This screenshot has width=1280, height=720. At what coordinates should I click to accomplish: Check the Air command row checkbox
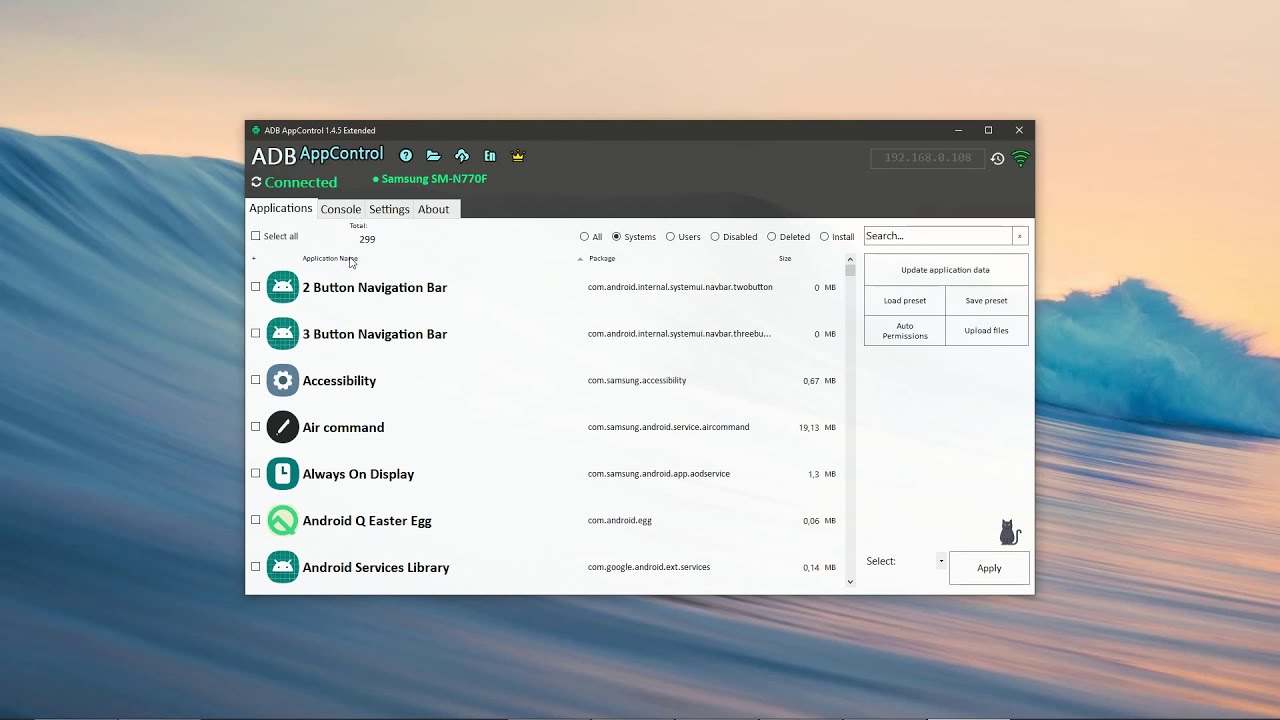pyautogui.click(x=256, y=427)
